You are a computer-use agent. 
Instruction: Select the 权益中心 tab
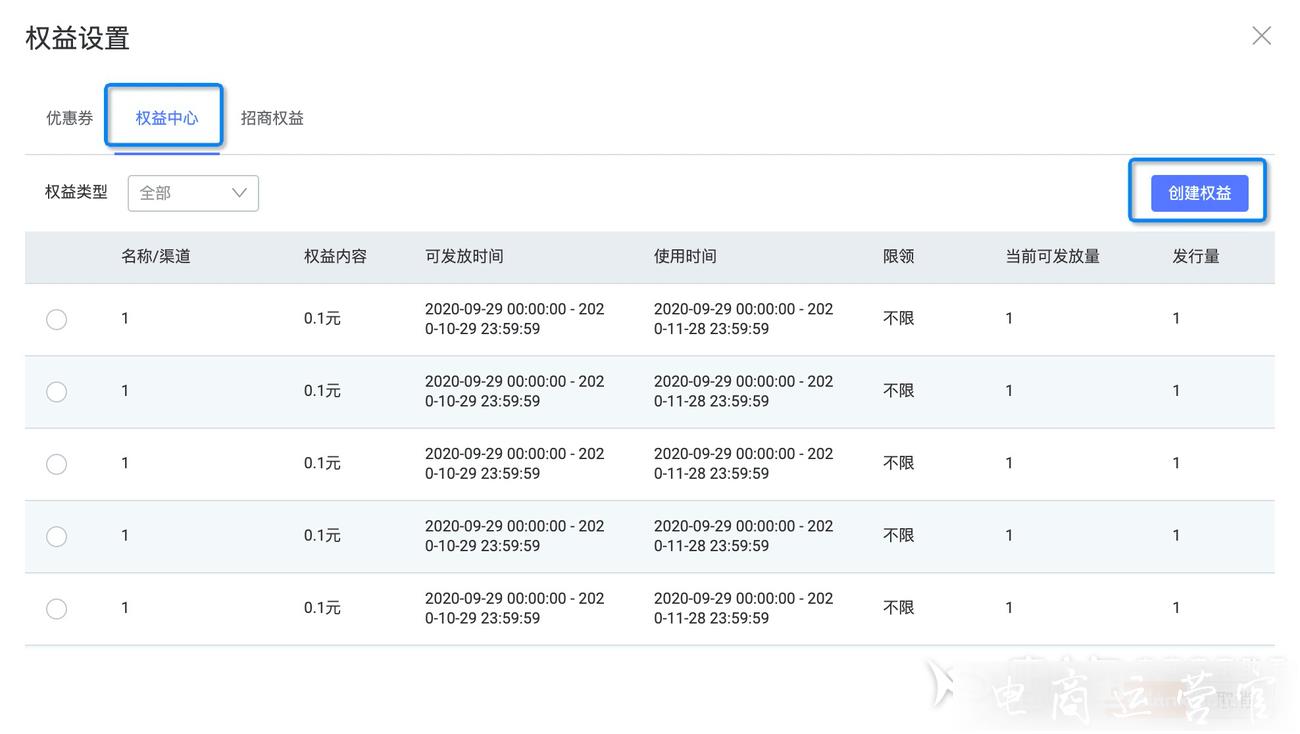[167, 118]
